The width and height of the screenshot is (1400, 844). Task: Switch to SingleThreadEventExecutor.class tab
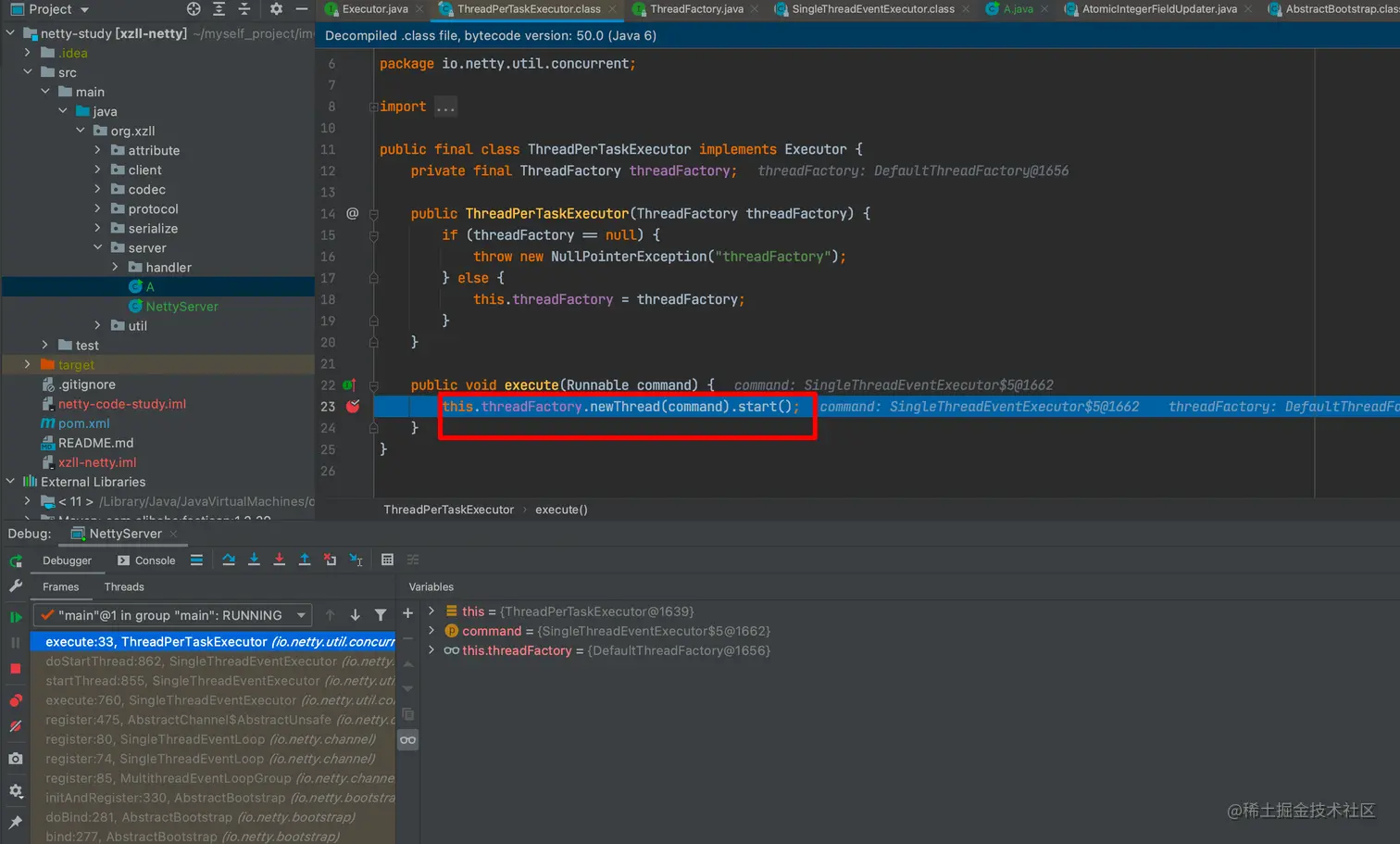pyautogui.click(x=872, y=9)
